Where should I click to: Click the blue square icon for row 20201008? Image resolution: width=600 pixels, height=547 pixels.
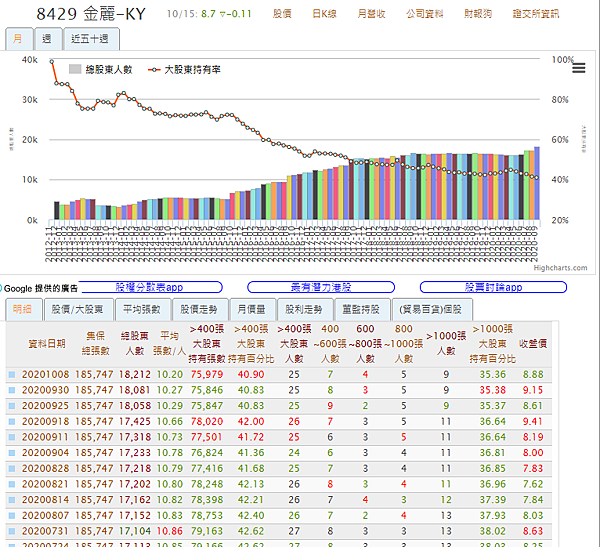(x=12, y=374)
